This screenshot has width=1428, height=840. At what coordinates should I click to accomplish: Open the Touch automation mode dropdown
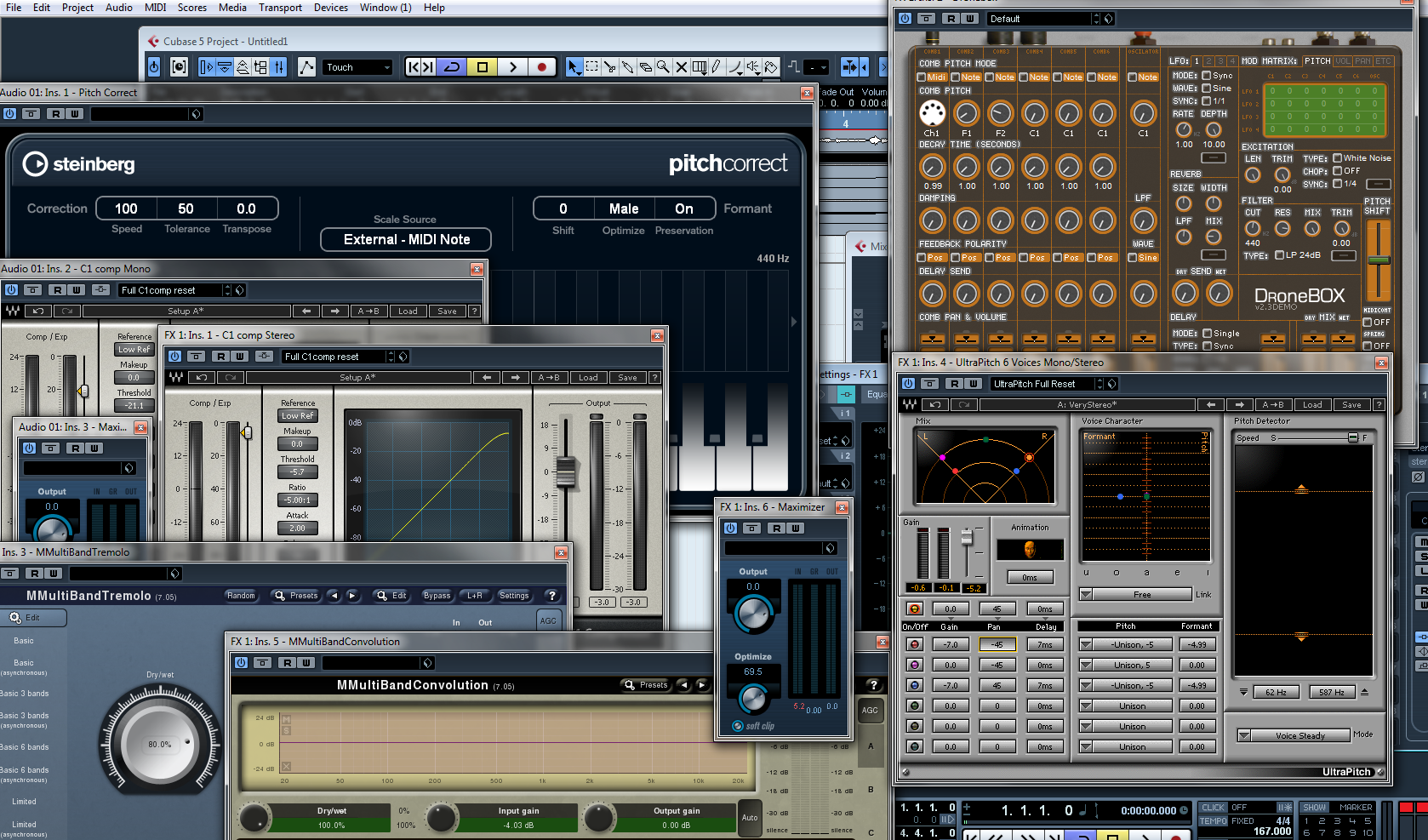click(358, 67)
